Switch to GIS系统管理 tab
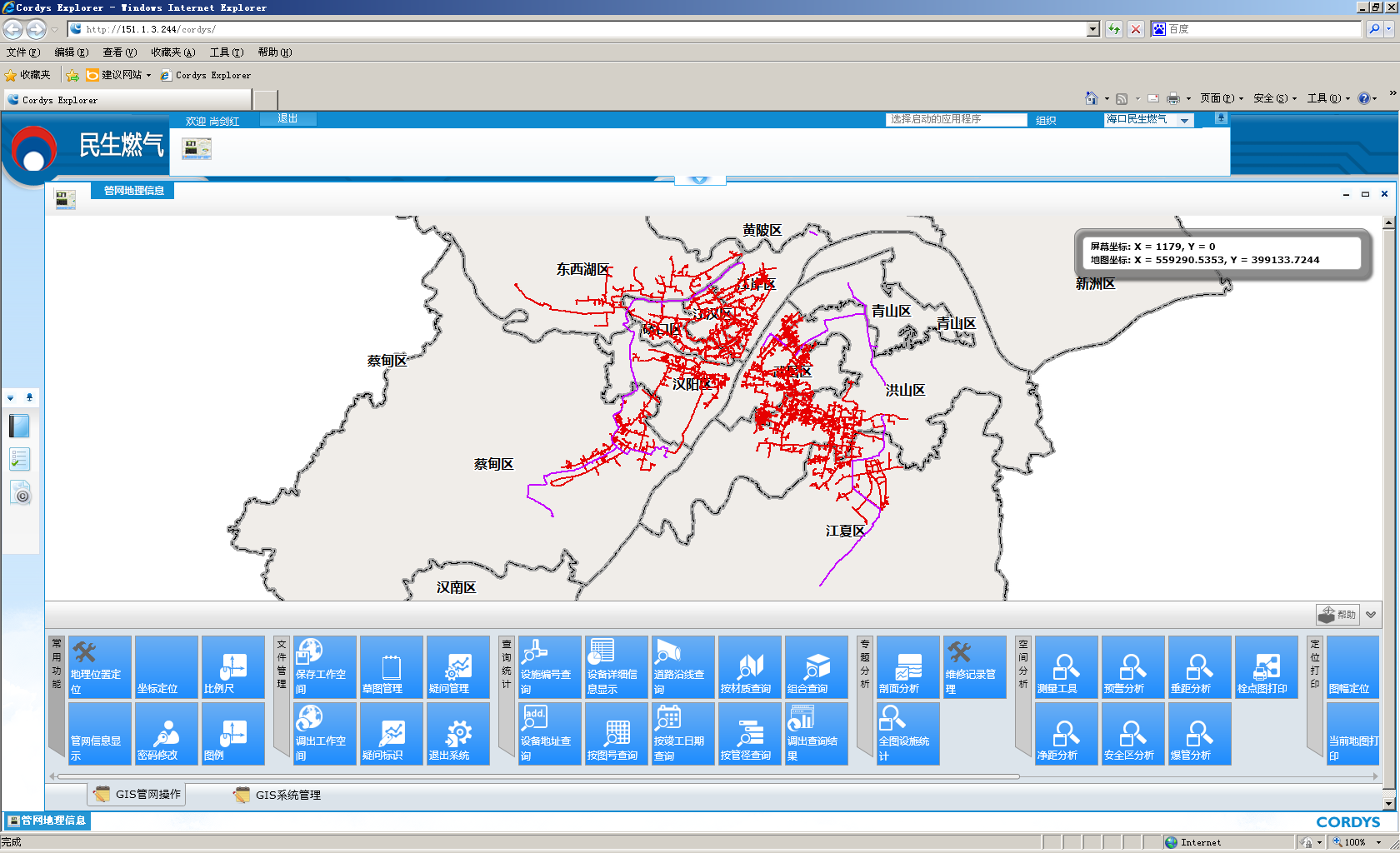Image resolution: width=1400 pixels, height=853 pixels. tap(278, 795)
